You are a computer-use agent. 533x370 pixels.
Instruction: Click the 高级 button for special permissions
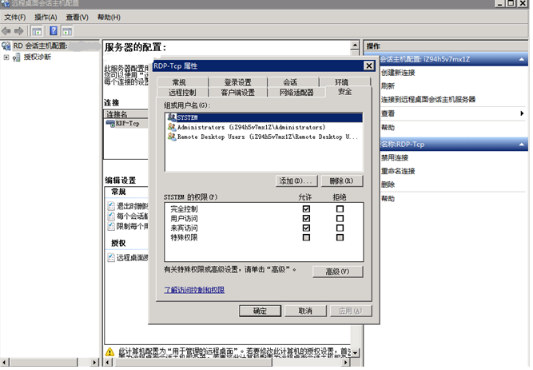338,271
